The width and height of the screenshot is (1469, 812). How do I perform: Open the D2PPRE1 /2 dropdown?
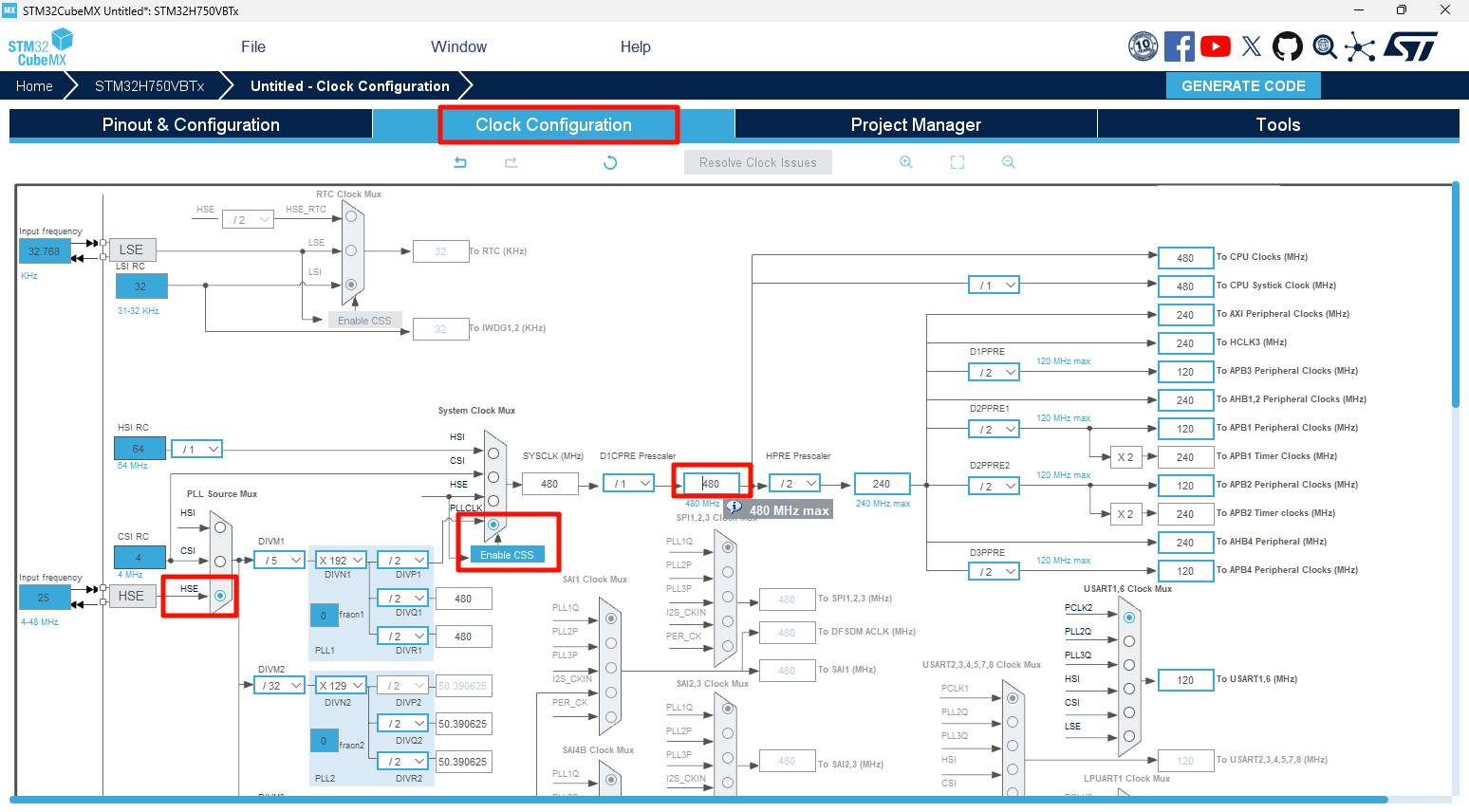pos(995,429)
